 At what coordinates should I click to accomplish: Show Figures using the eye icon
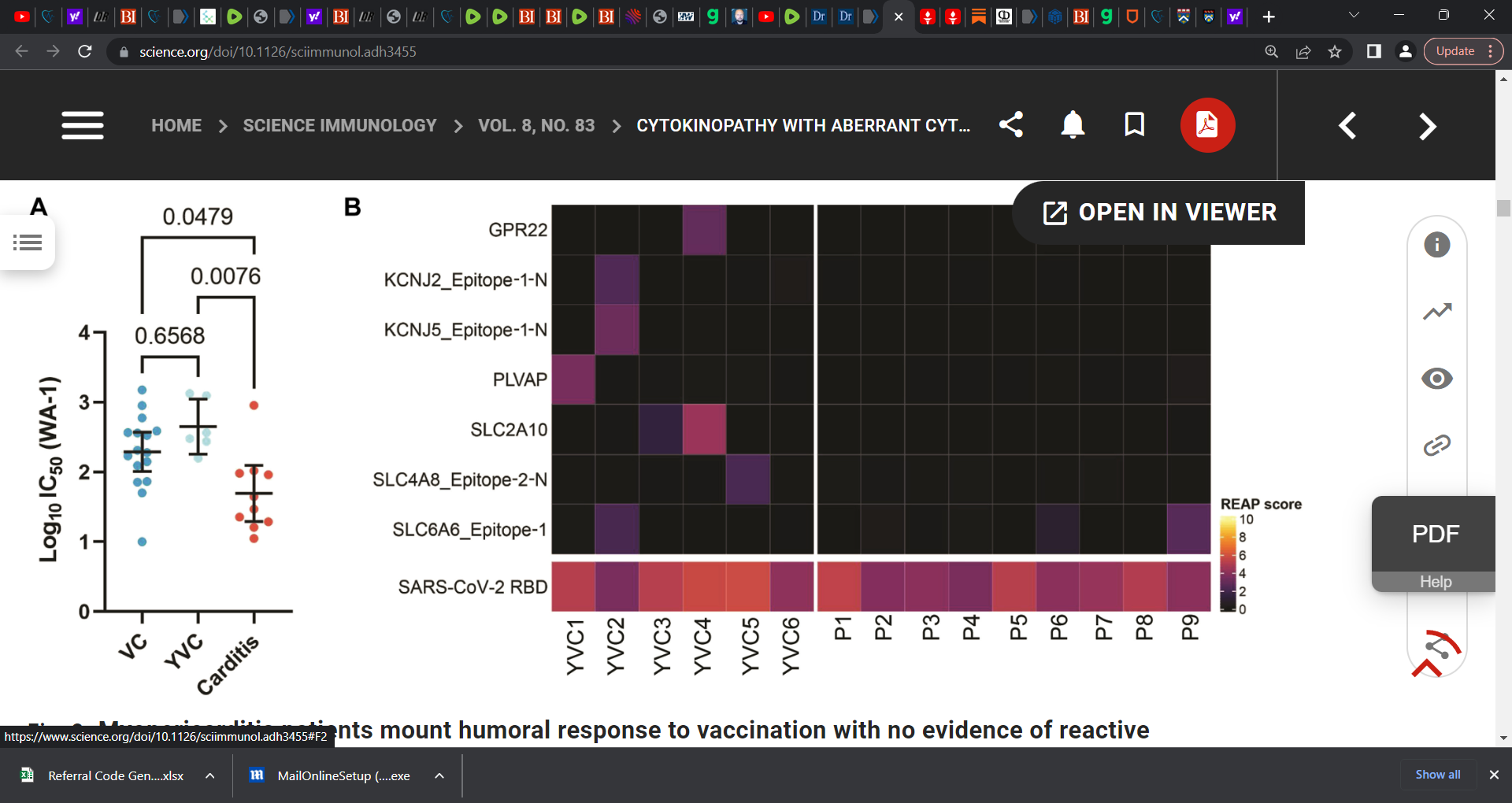pyautogui.click(x=1437, y=379)
